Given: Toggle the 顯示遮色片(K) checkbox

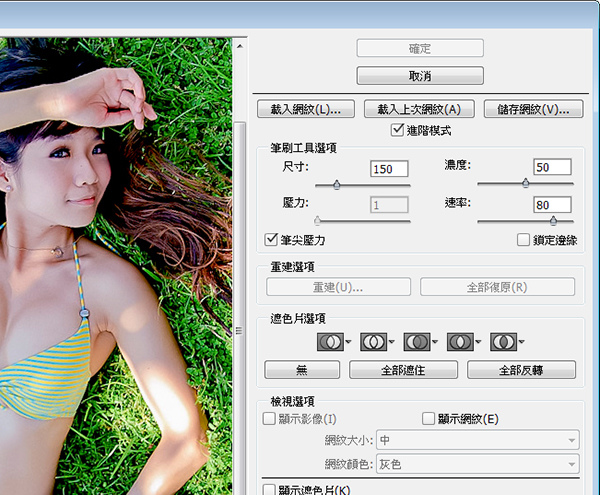Looking at the screenshot, I should pyautogui.click(x=269, y=490).
